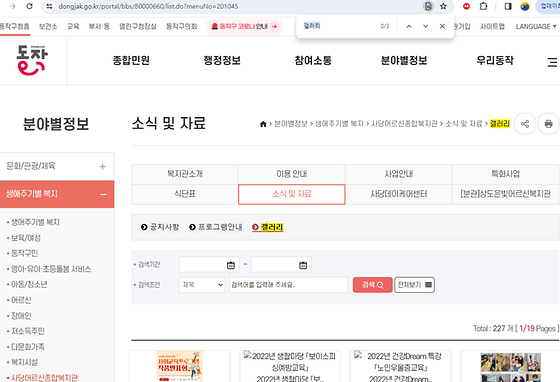
Task: Open the browser extensions puzzle icon
Action: coord(483,6)
